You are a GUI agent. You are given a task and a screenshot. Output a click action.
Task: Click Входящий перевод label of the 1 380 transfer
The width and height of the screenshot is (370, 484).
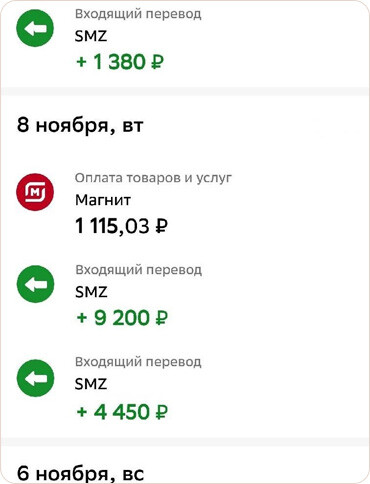138,14
